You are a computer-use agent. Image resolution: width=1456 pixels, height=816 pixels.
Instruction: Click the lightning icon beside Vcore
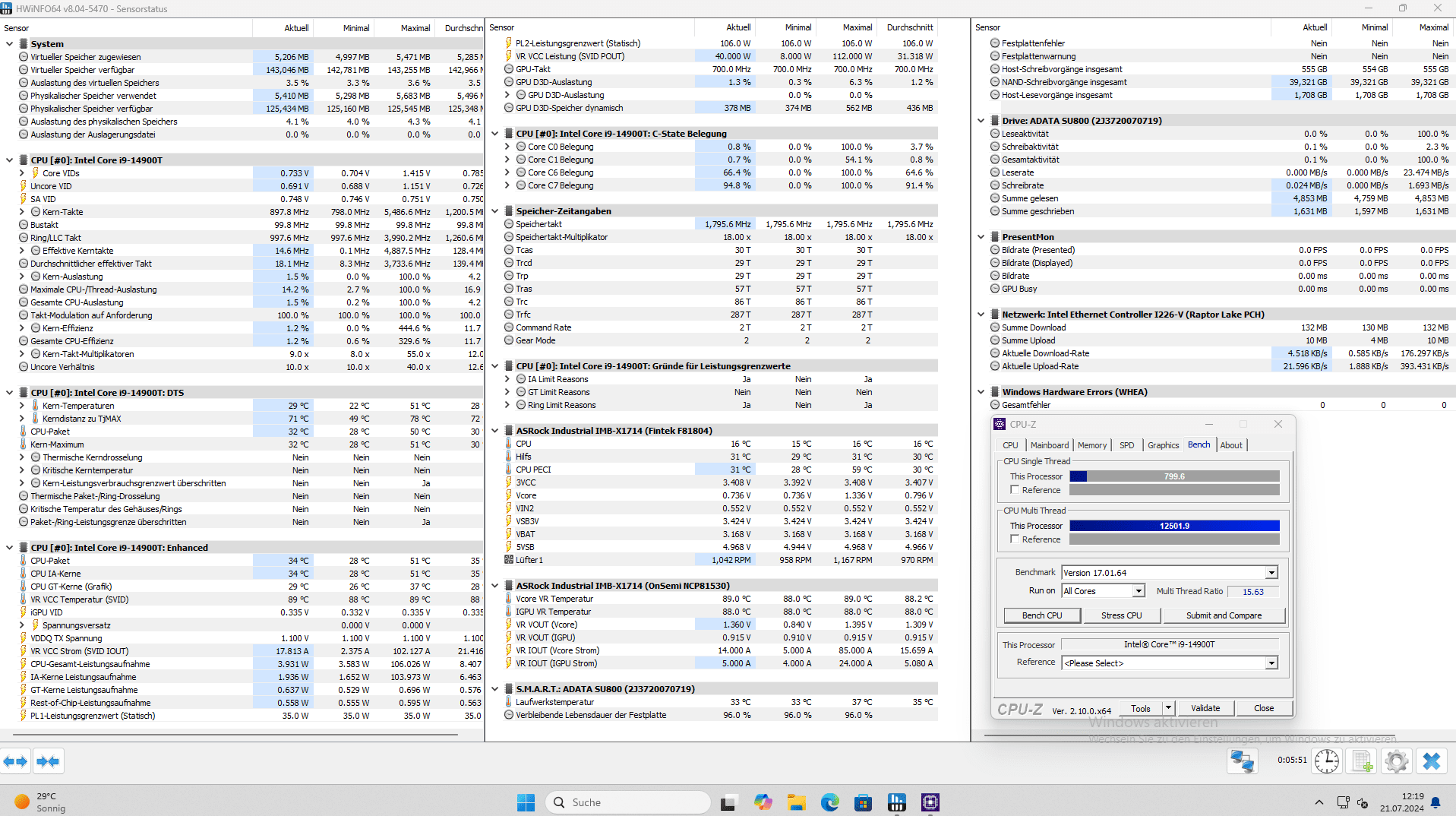click(x=509, y=495)
